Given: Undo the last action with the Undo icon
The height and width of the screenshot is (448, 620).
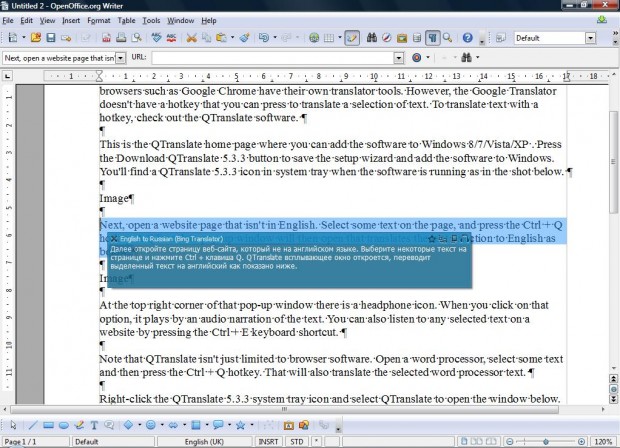Looking at the screenshot, I should [264, 38].
